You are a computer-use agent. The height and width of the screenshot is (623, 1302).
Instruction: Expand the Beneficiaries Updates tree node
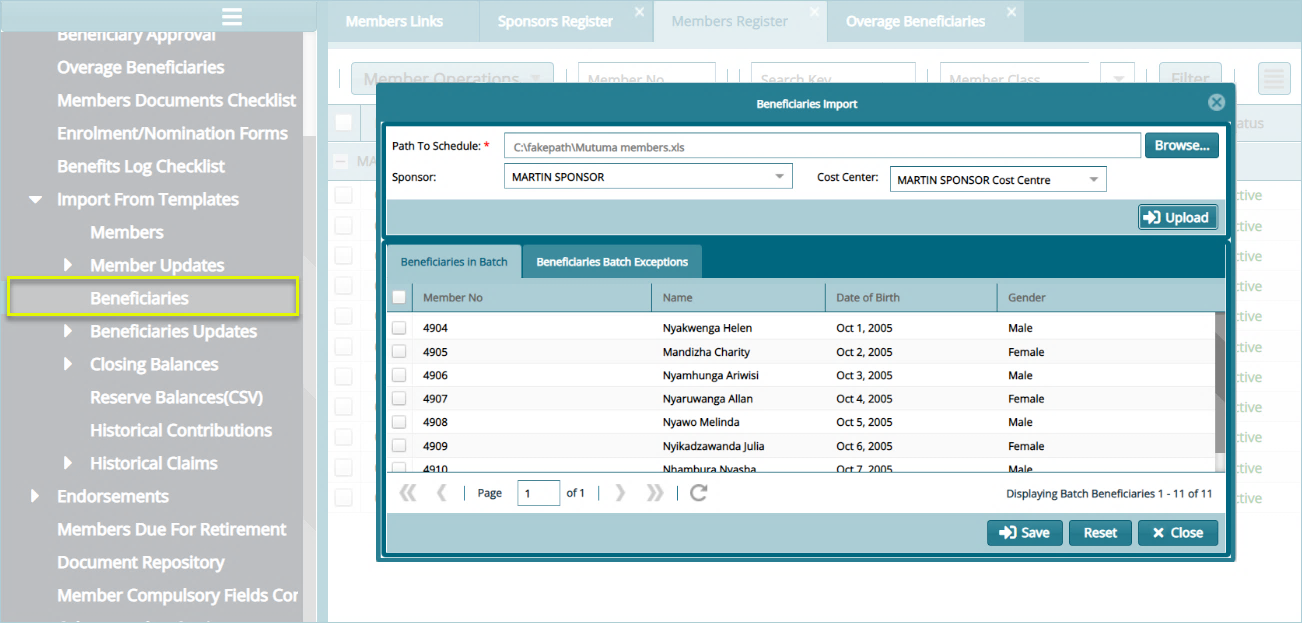click(x=68, y=331)
